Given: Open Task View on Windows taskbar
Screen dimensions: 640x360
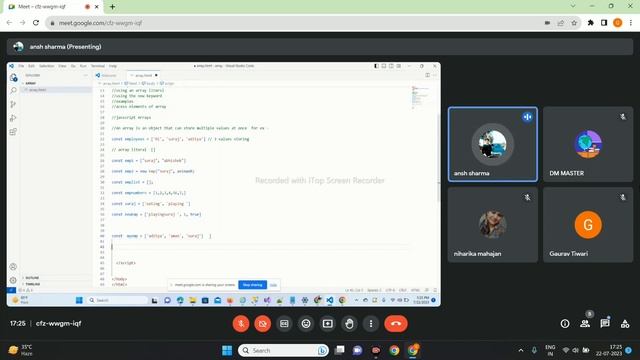Looking at the screenshot, I should [x=339, y=350].
